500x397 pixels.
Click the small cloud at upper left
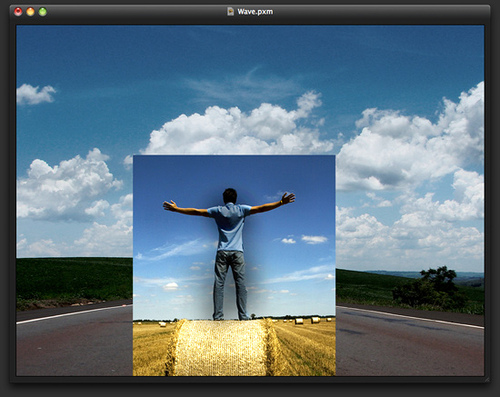(35, 94)
